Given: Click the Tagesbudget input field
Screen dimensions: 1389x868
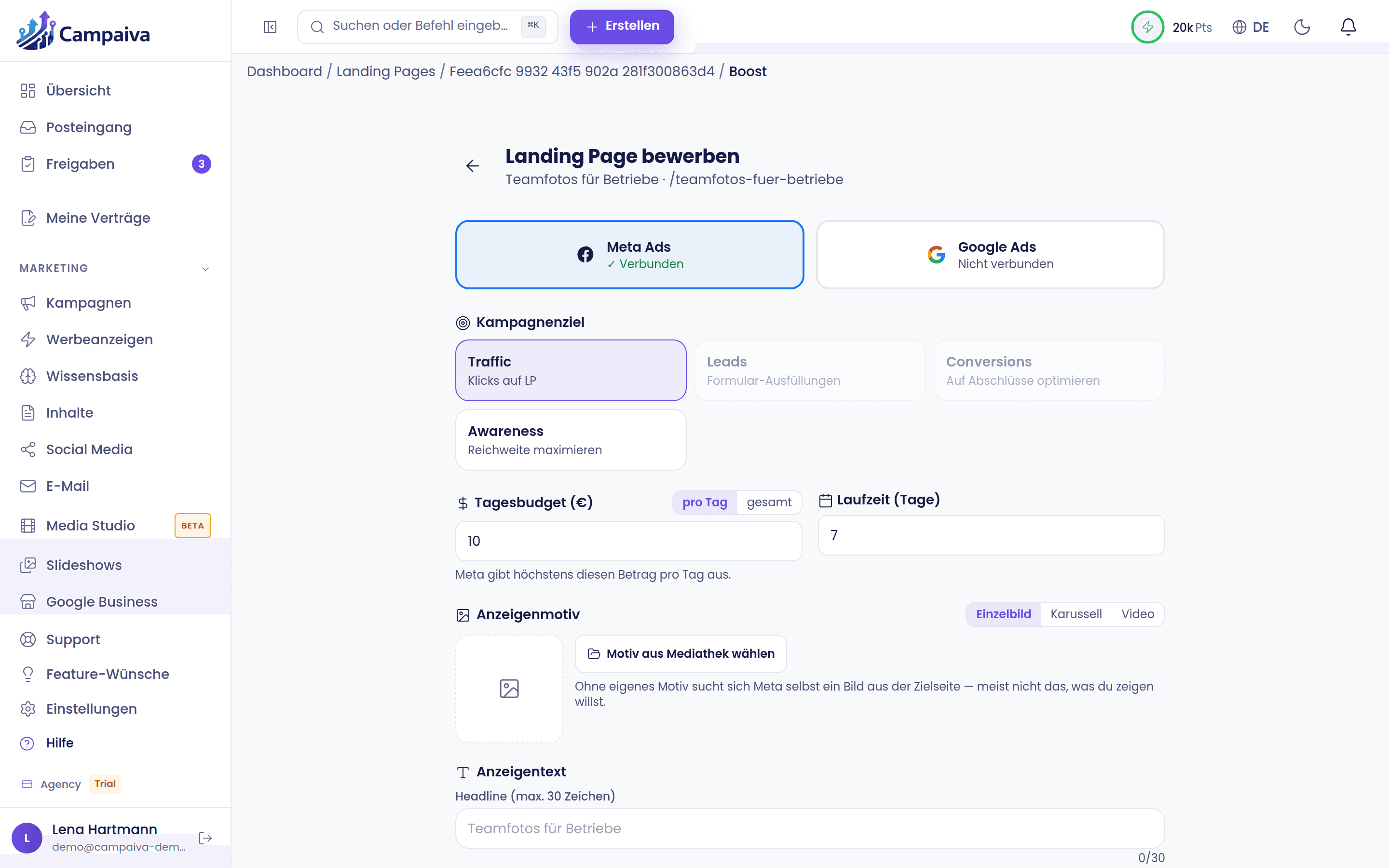Looking at the screenshot, I should (628, 541).
